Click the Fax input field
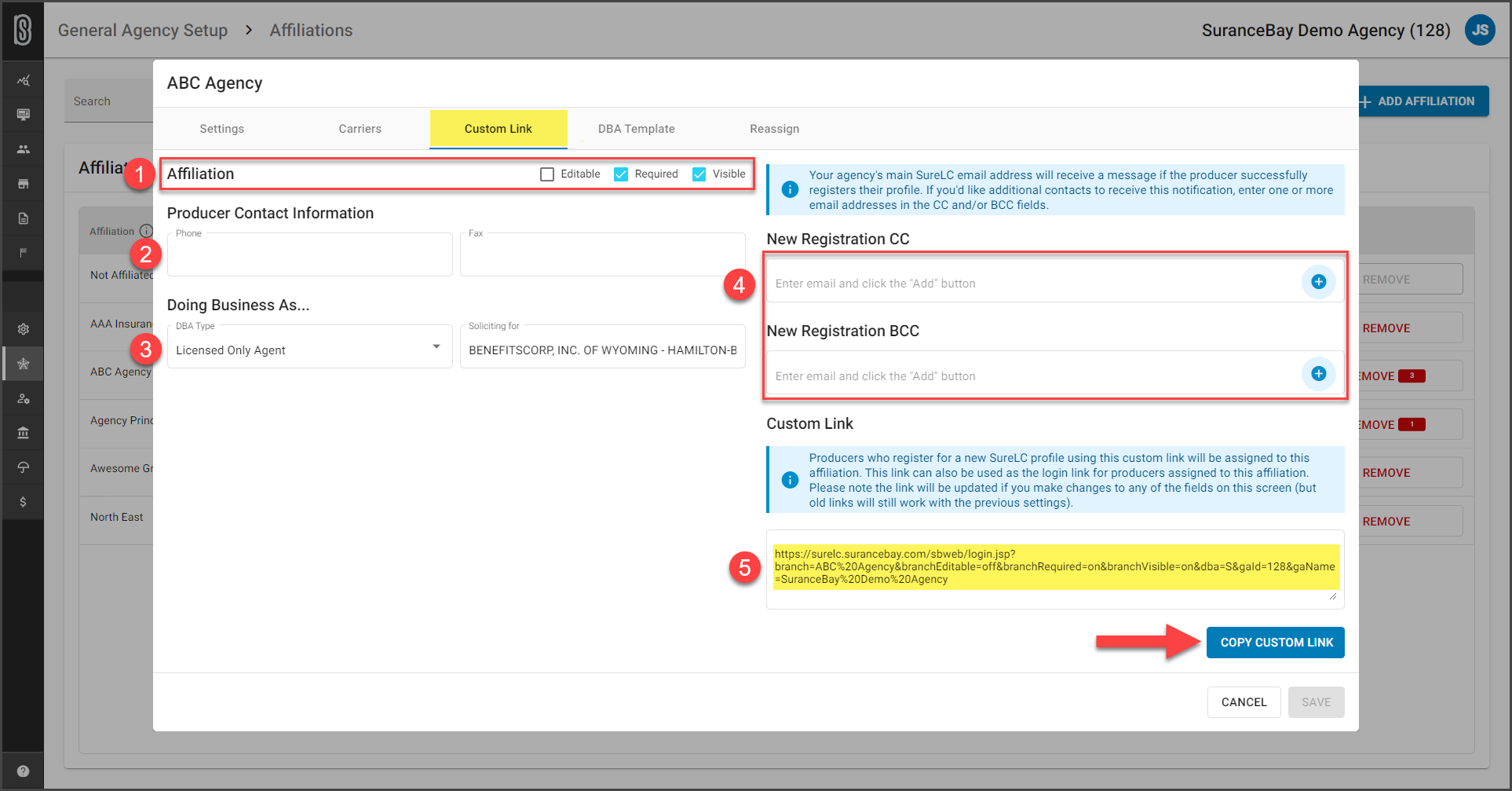 click(602, 255)
